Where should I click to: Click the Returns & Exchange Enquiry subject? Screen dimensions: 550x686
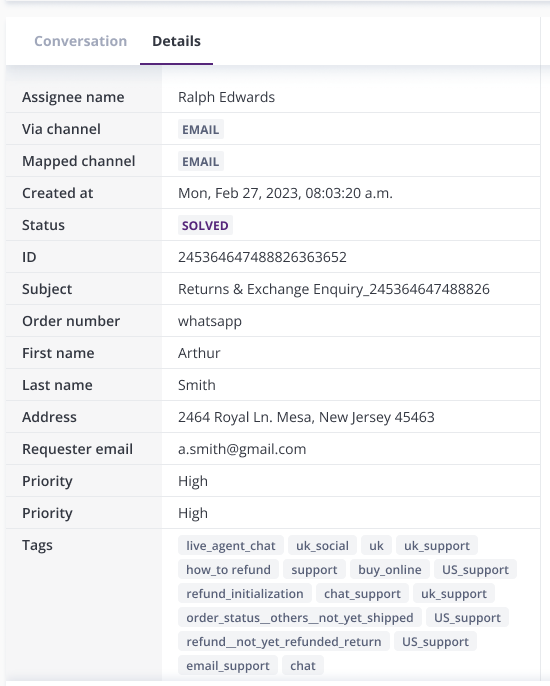point(334,289)
